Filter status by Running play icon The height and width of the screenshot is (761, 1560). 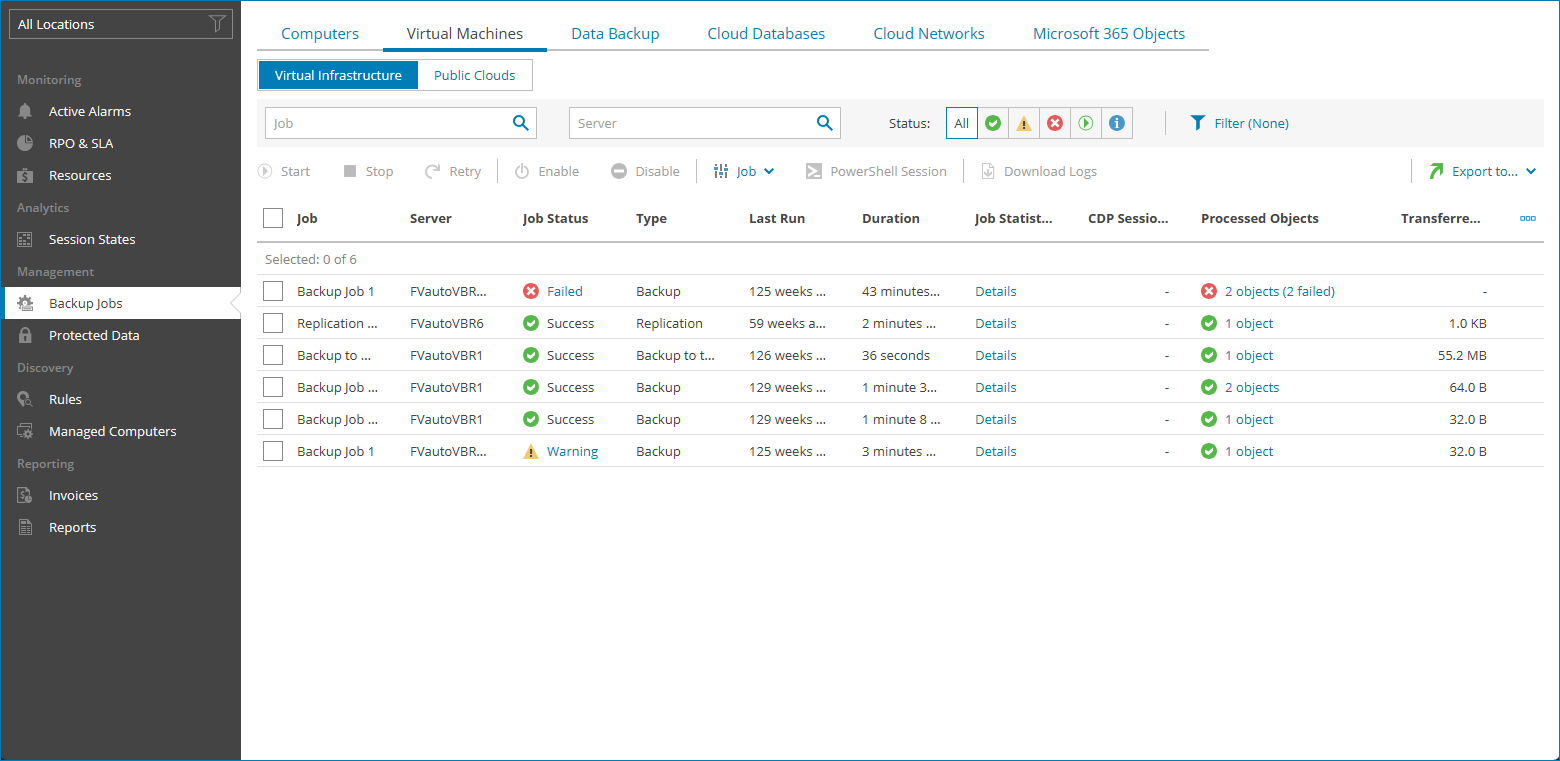[1086, 123]
